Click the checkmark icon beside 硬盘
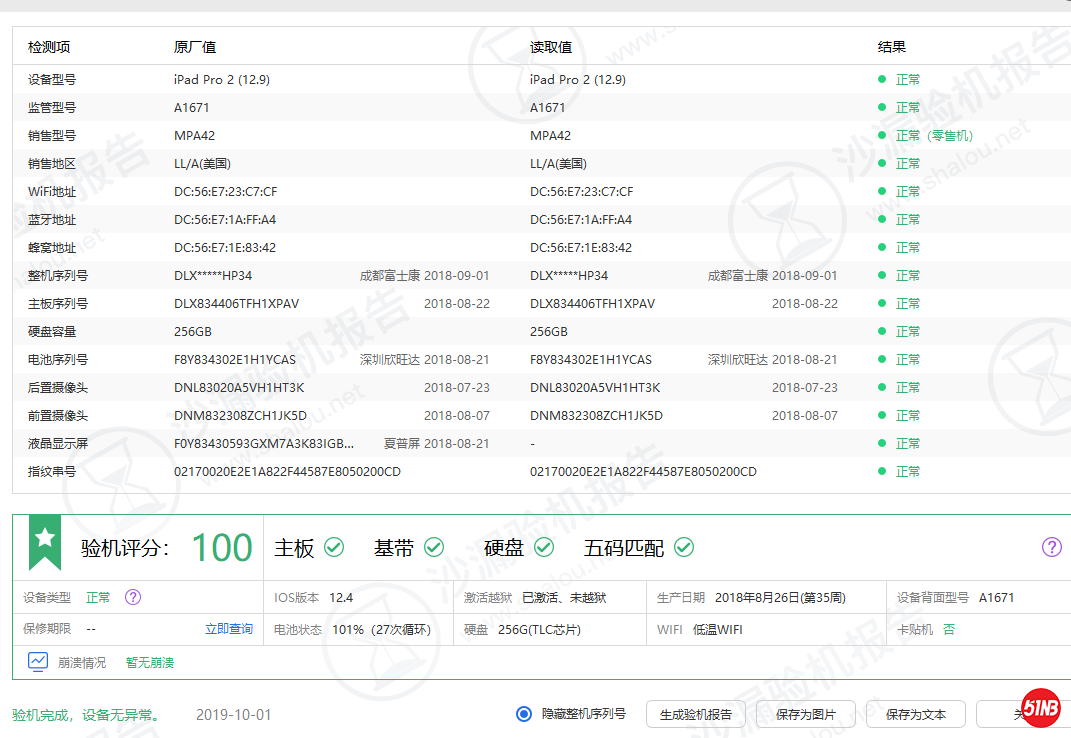 point(543,547)
